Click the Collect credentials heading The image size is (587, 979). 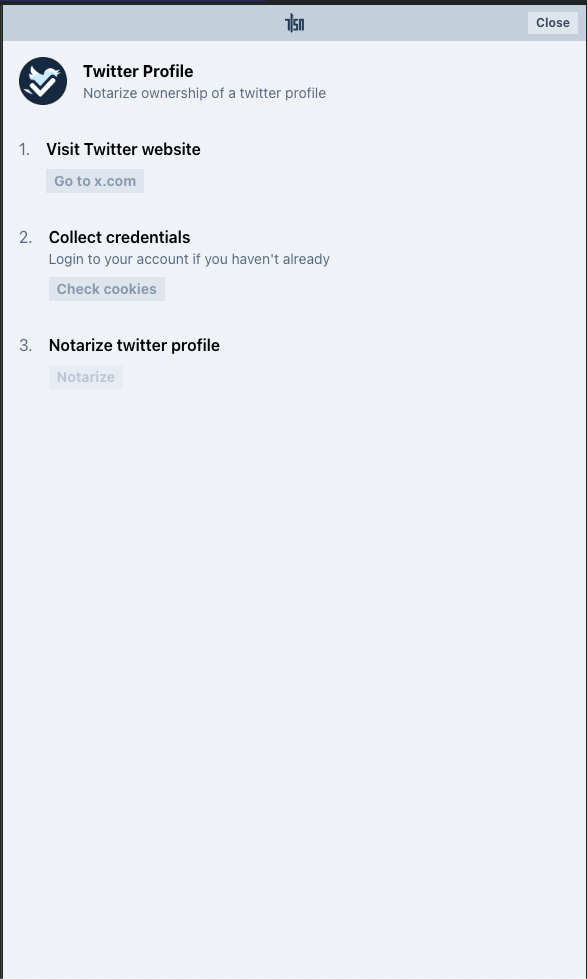(x=119, y=237)
